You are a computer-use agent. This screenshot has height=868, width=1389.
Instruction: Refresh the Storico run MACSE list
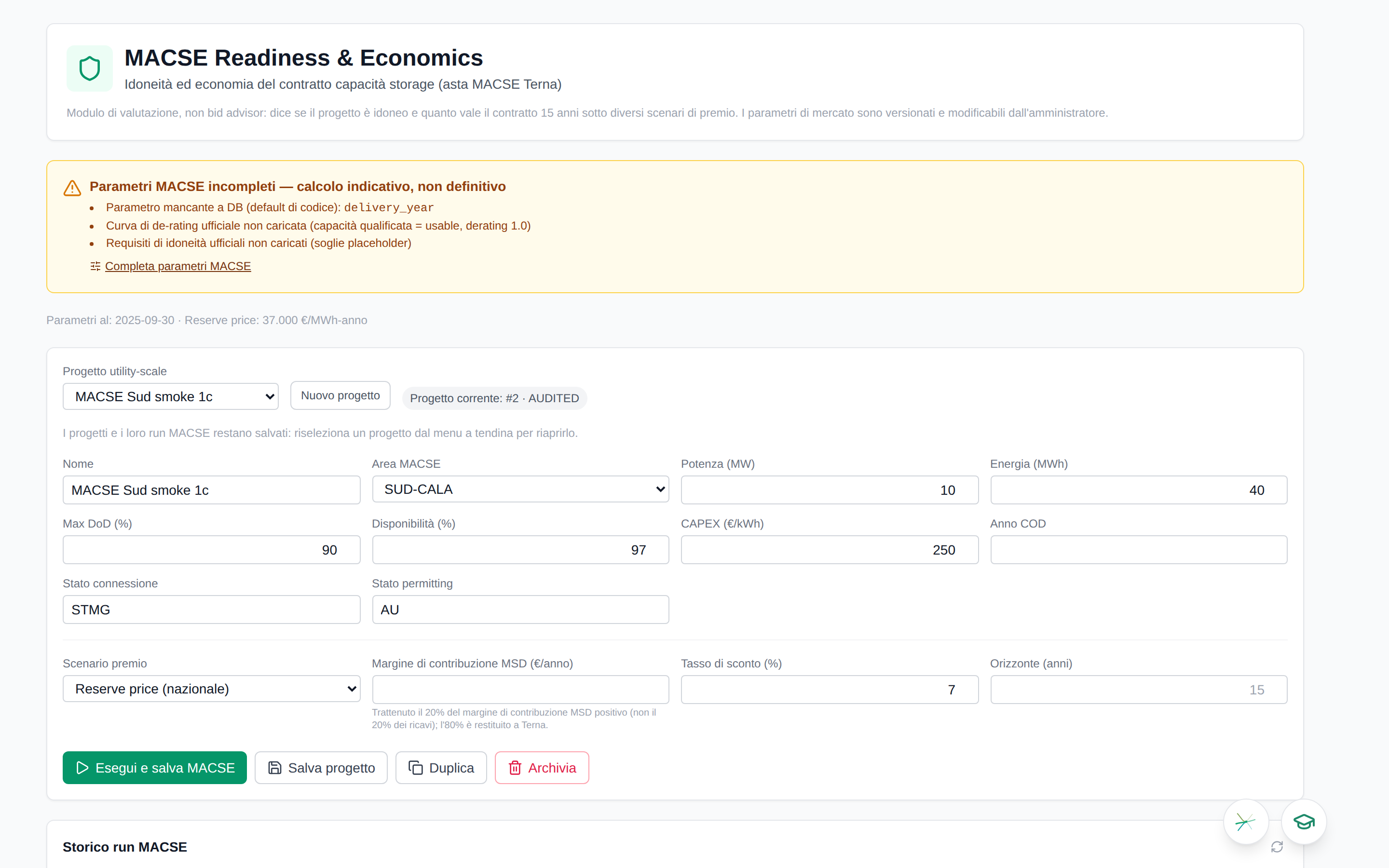coord(1277,847)
